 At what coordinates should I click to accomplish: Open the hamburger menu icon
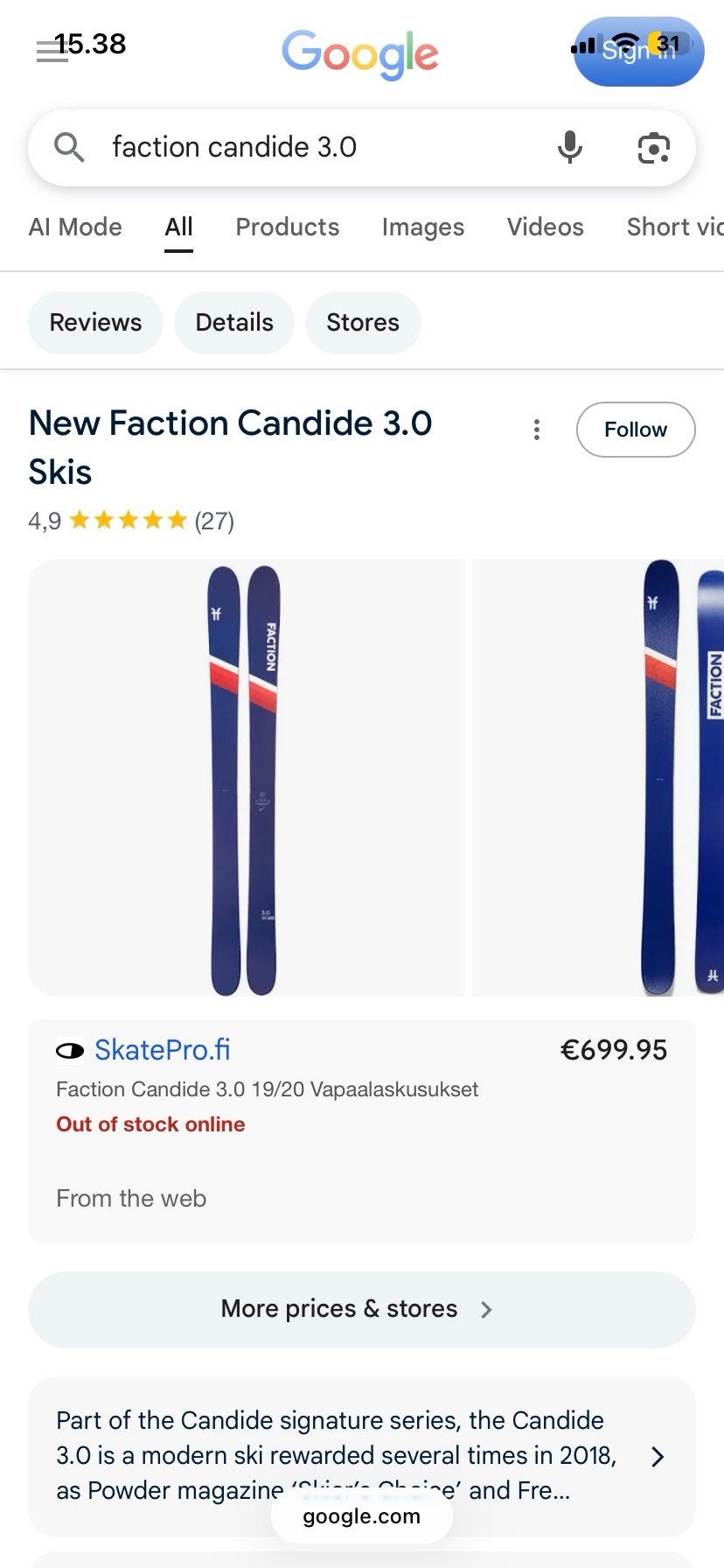click(52, 52)
